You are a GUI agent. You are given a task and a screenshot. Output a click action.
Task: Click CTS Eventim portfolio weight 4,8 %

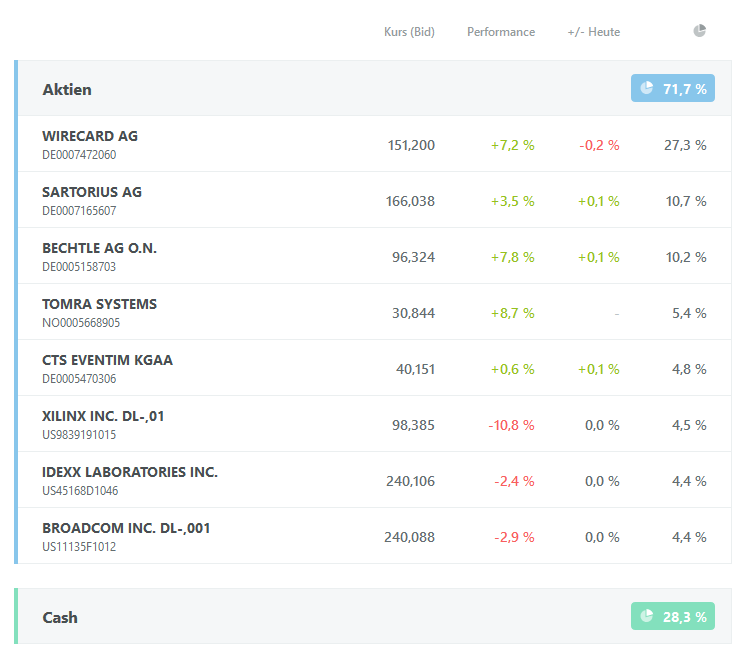(x=689, y=369)
